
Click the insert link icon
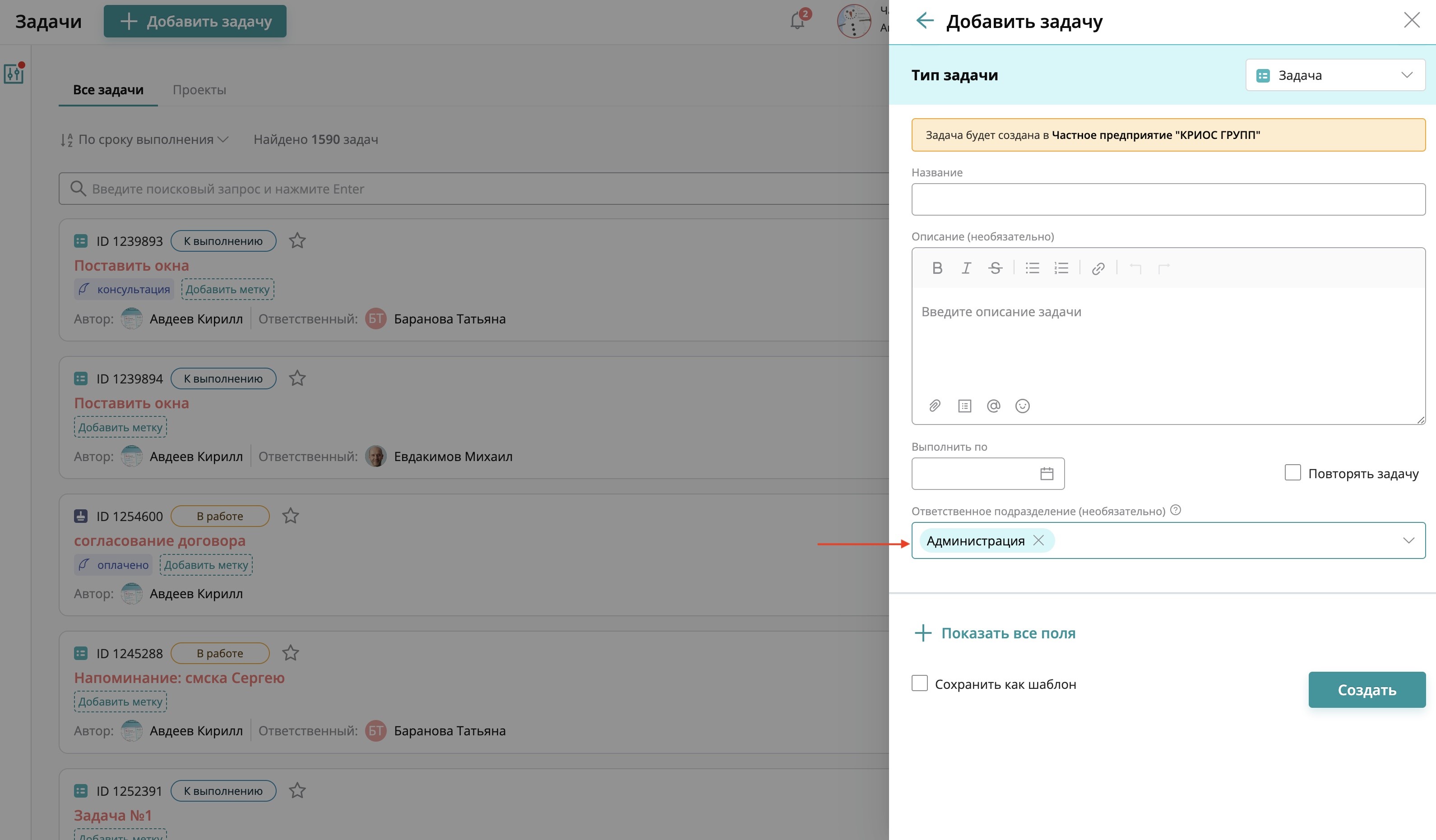1098,268
